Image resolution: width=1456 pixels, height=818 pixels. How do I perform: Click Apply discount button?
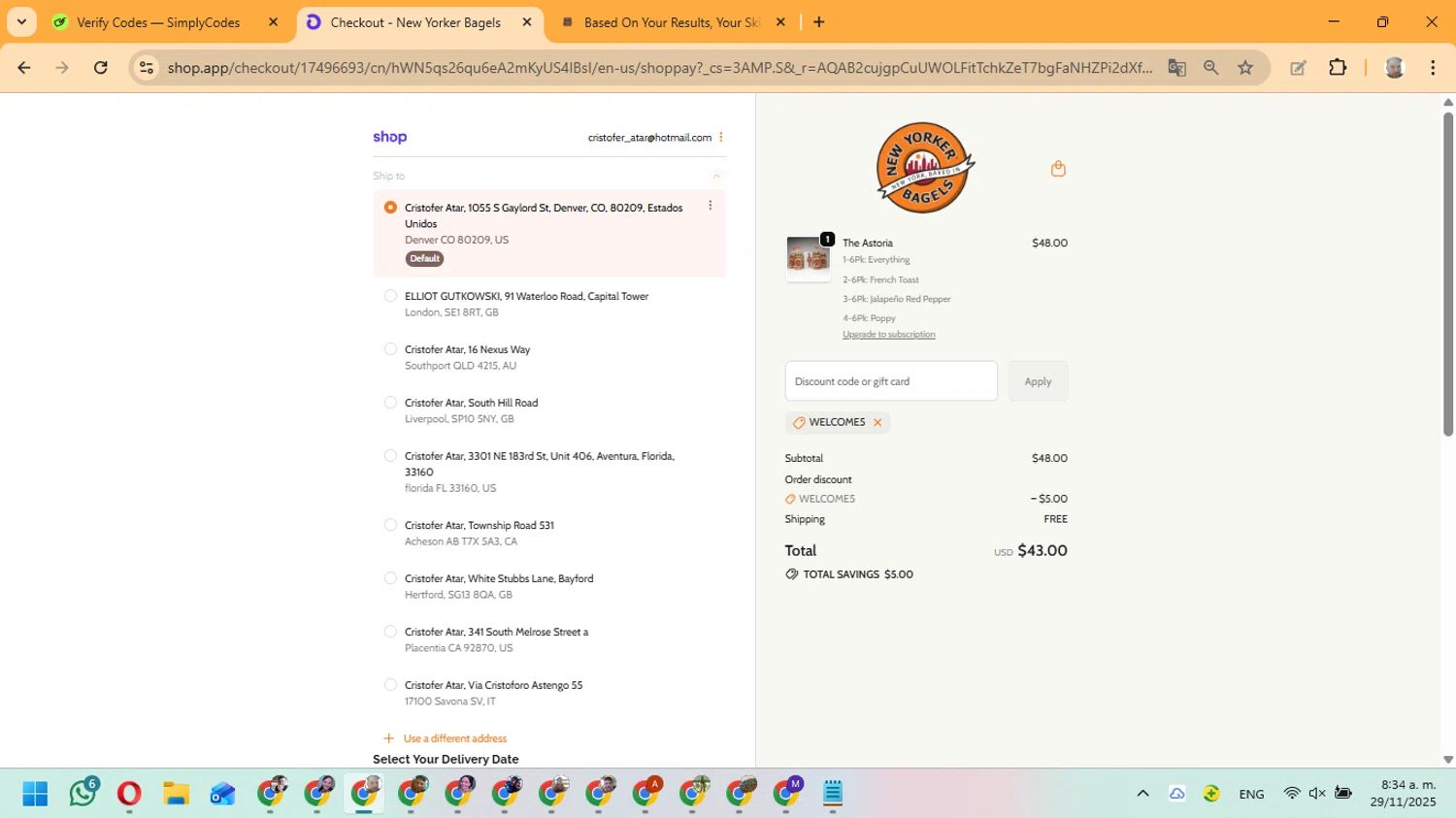point(1038,381)
